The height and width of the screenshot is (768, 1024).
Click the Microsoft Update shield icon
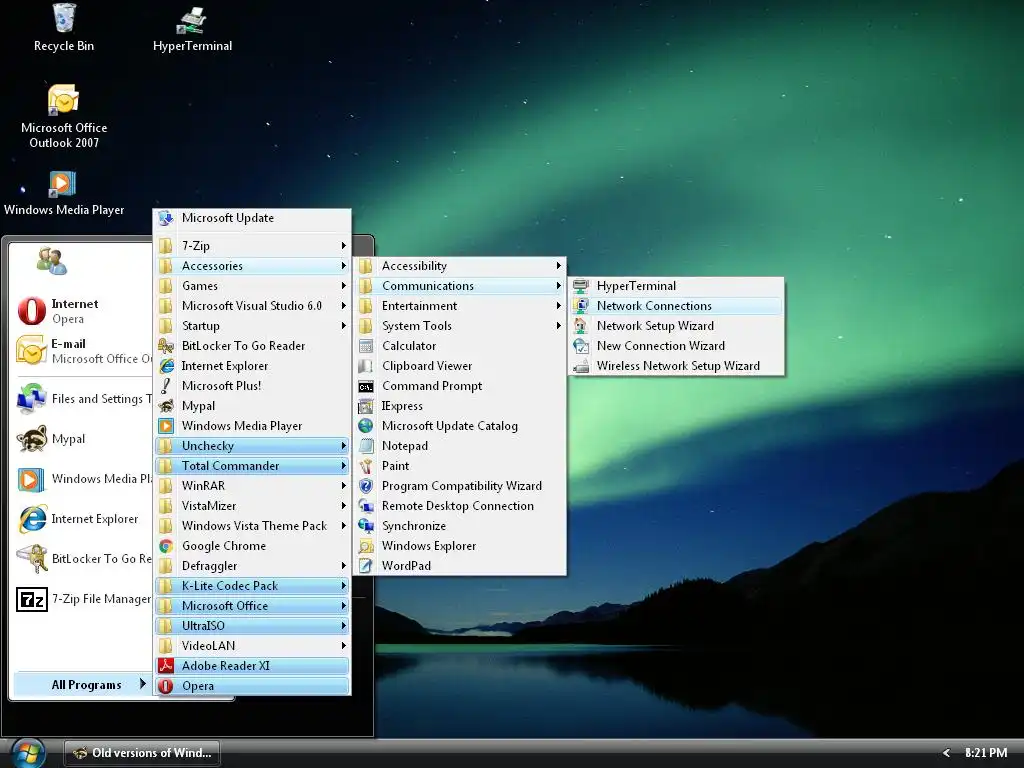click(166, 218)
